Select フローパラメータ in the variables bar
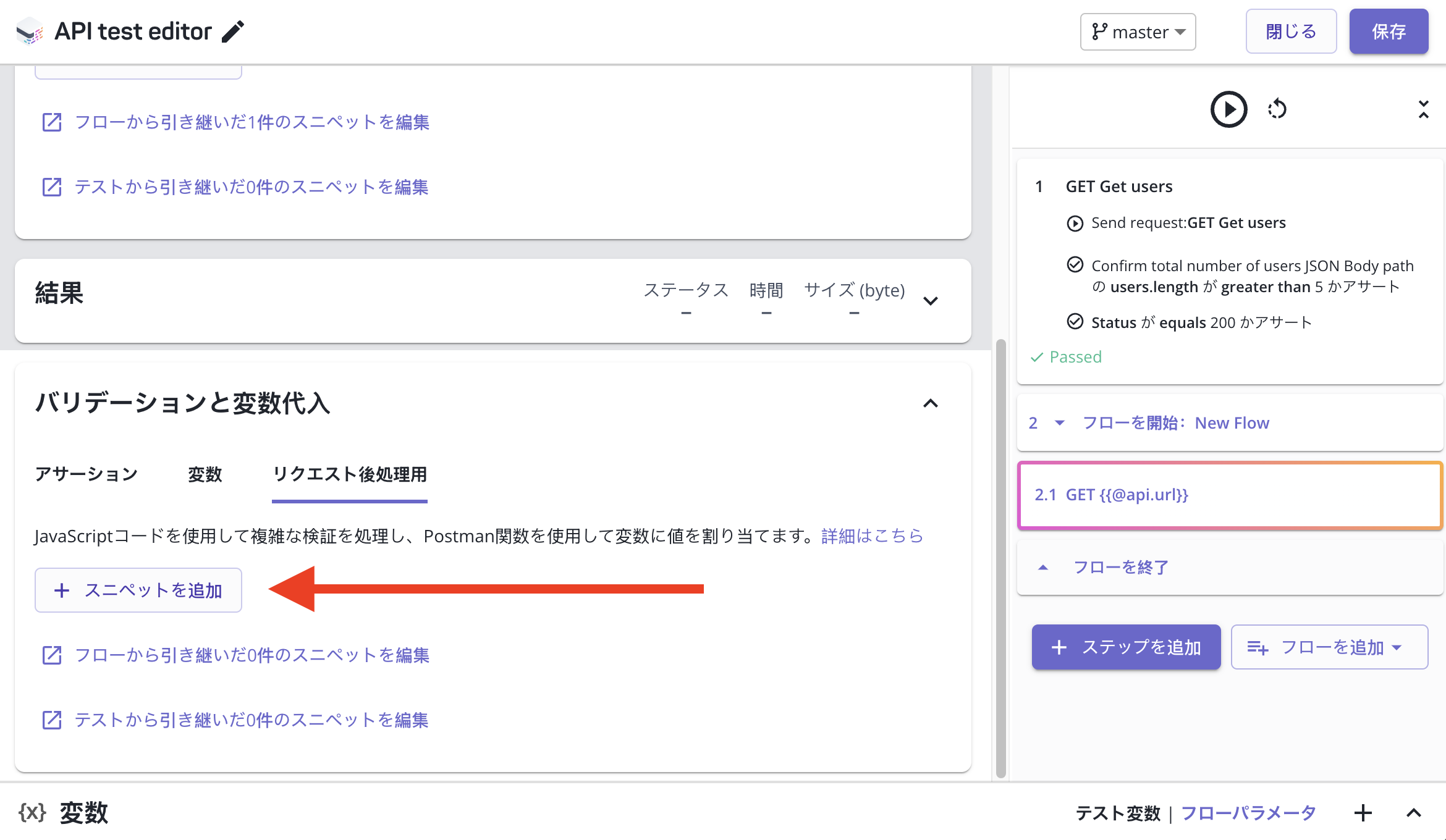This screenshot has width=1446, height=840. pos(1248,813)
